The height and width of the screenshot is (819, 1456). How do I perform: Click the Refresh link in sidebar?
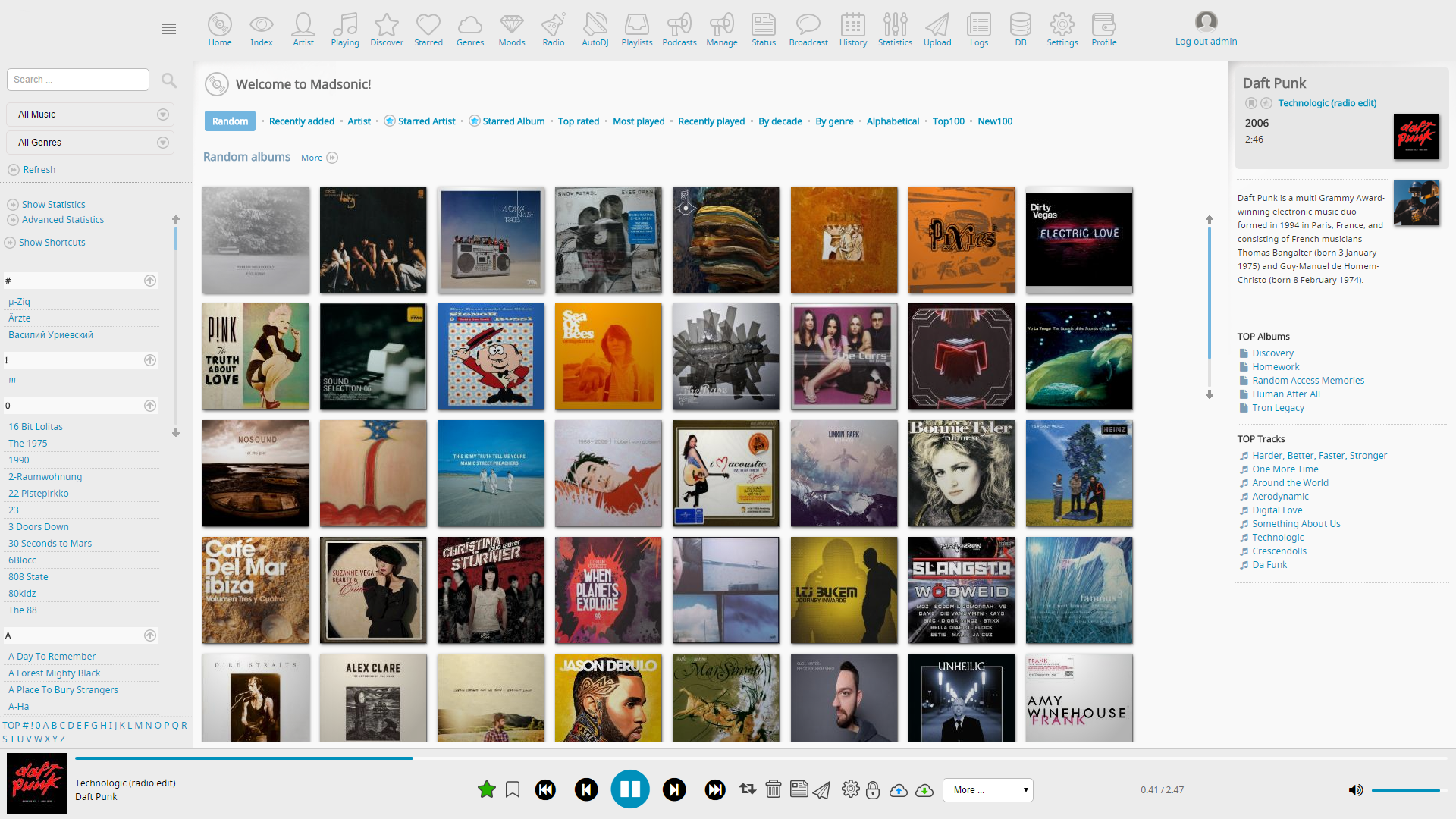coord(39,170)
